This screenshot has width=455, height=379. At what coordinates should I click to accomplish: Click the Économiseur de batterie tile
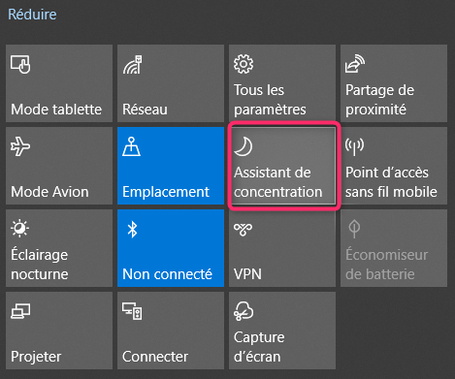394,248
